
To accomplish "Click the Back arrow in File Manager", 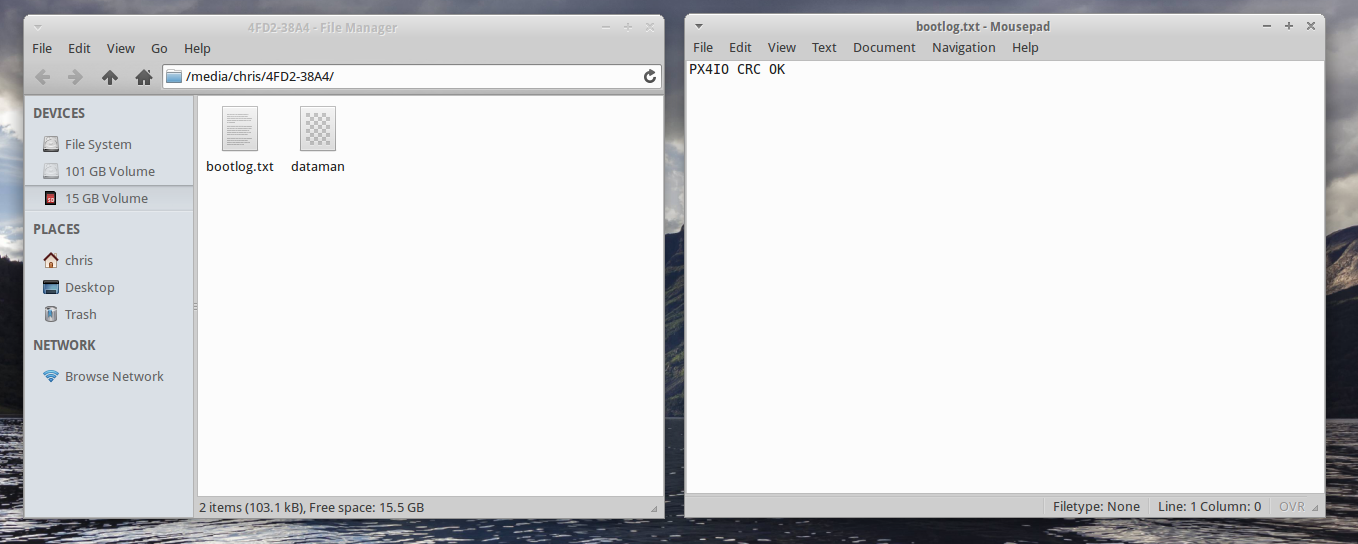I will (x=42, y=77).
